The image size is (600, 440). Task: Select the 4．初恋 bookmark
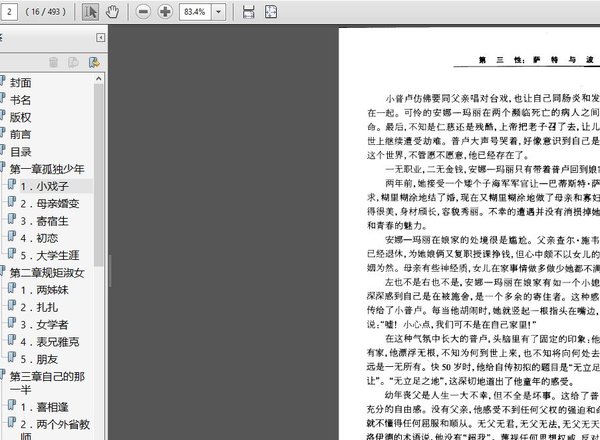click(x=39, y=238)
